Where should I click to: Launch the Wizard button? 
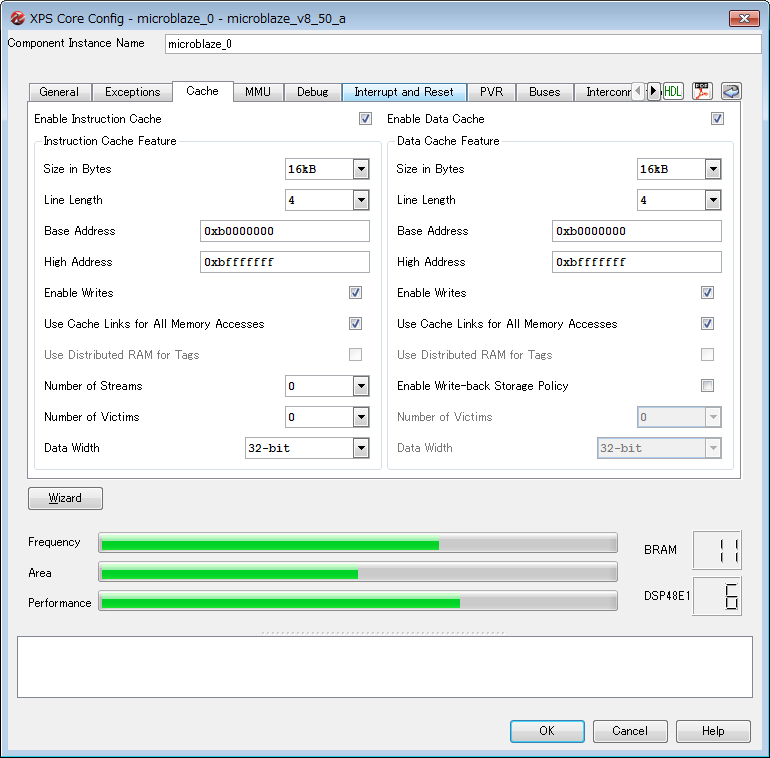point(65,498)
